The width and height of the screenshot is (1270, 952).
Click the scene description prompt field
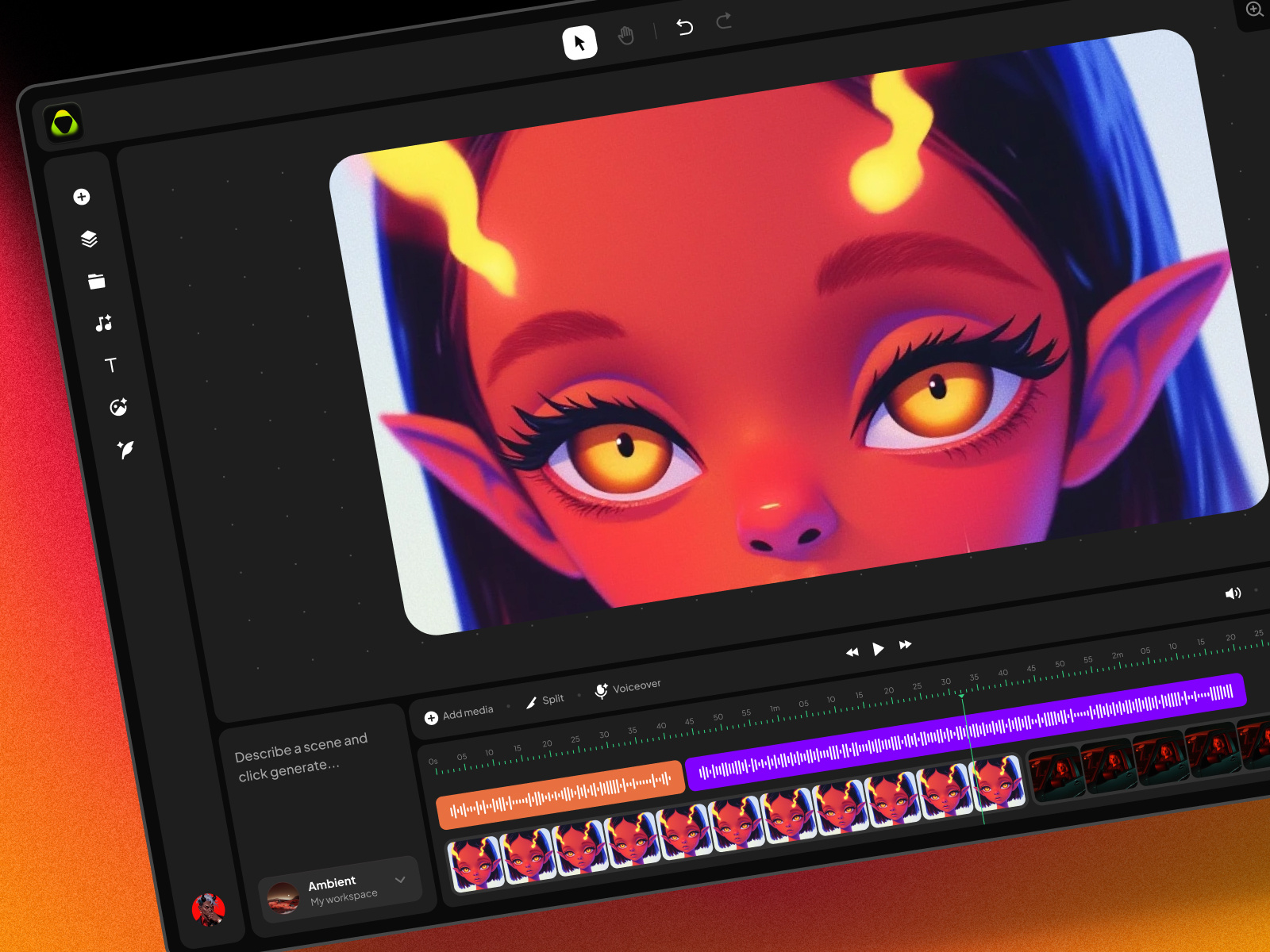[302, 757]
